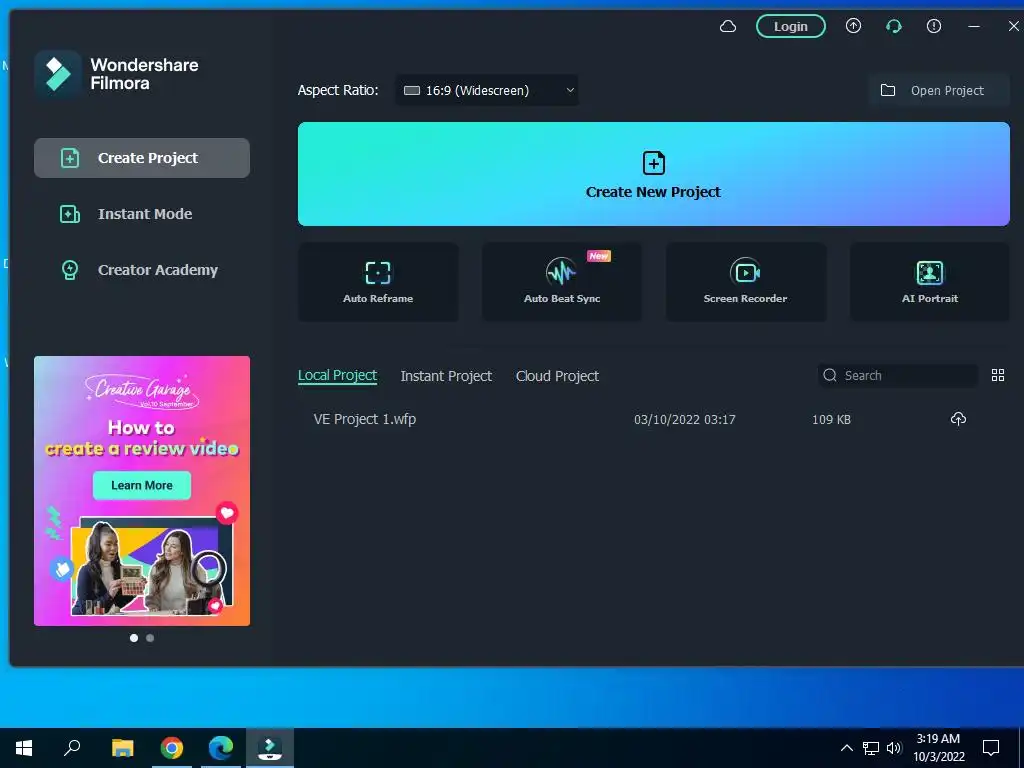Select Create Project in the sidebar
The image size is (1024, 768).
point(142,158)
